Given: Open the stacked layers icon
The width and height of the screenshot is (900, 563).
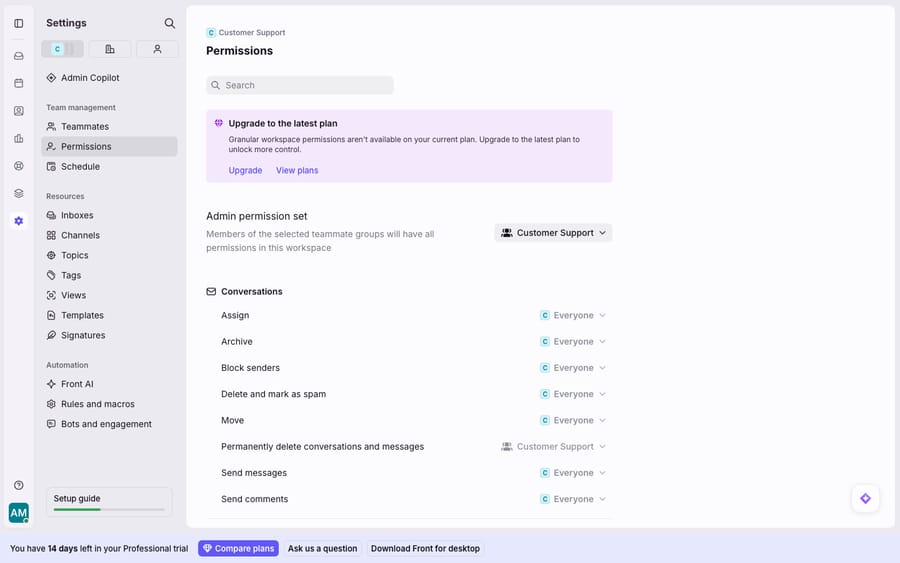Looking at the screenshot, I should [x=18, y=193].
